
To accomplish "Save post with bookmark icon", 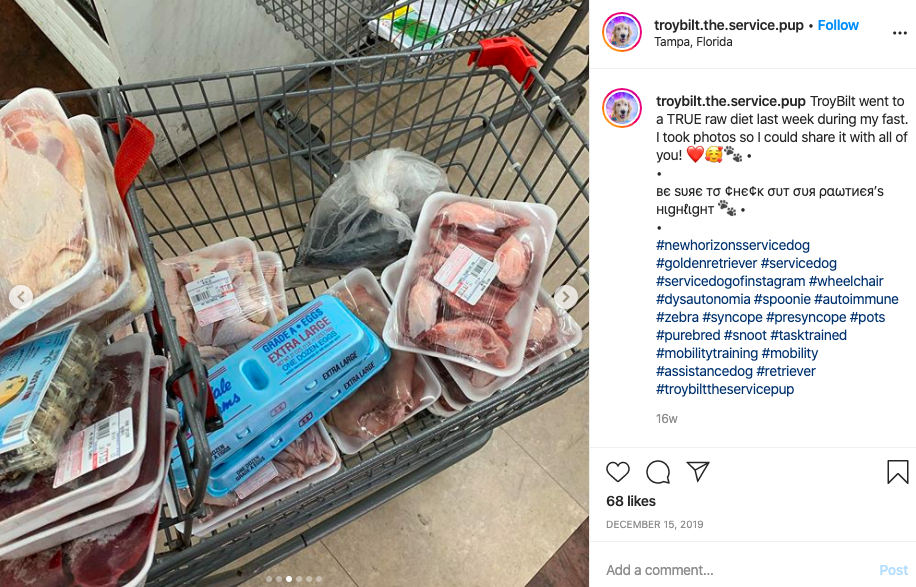I will pyautogui.click(x=897, y=472).
